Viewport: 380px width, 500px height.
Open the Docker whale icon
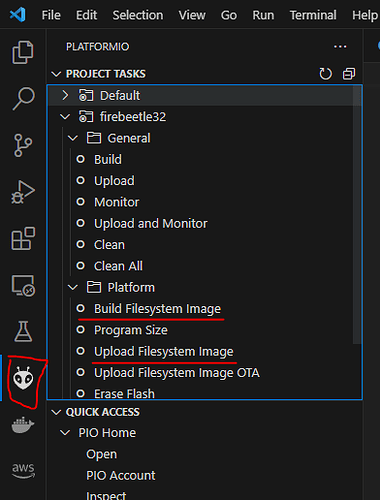(x=23, y=425)
